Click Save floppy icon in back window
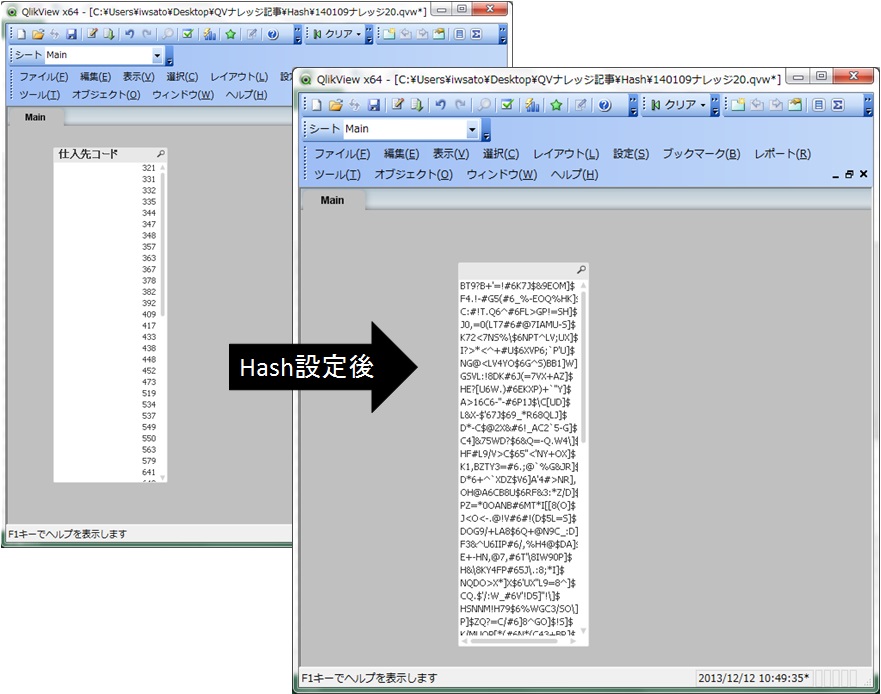 pos(71,34)
